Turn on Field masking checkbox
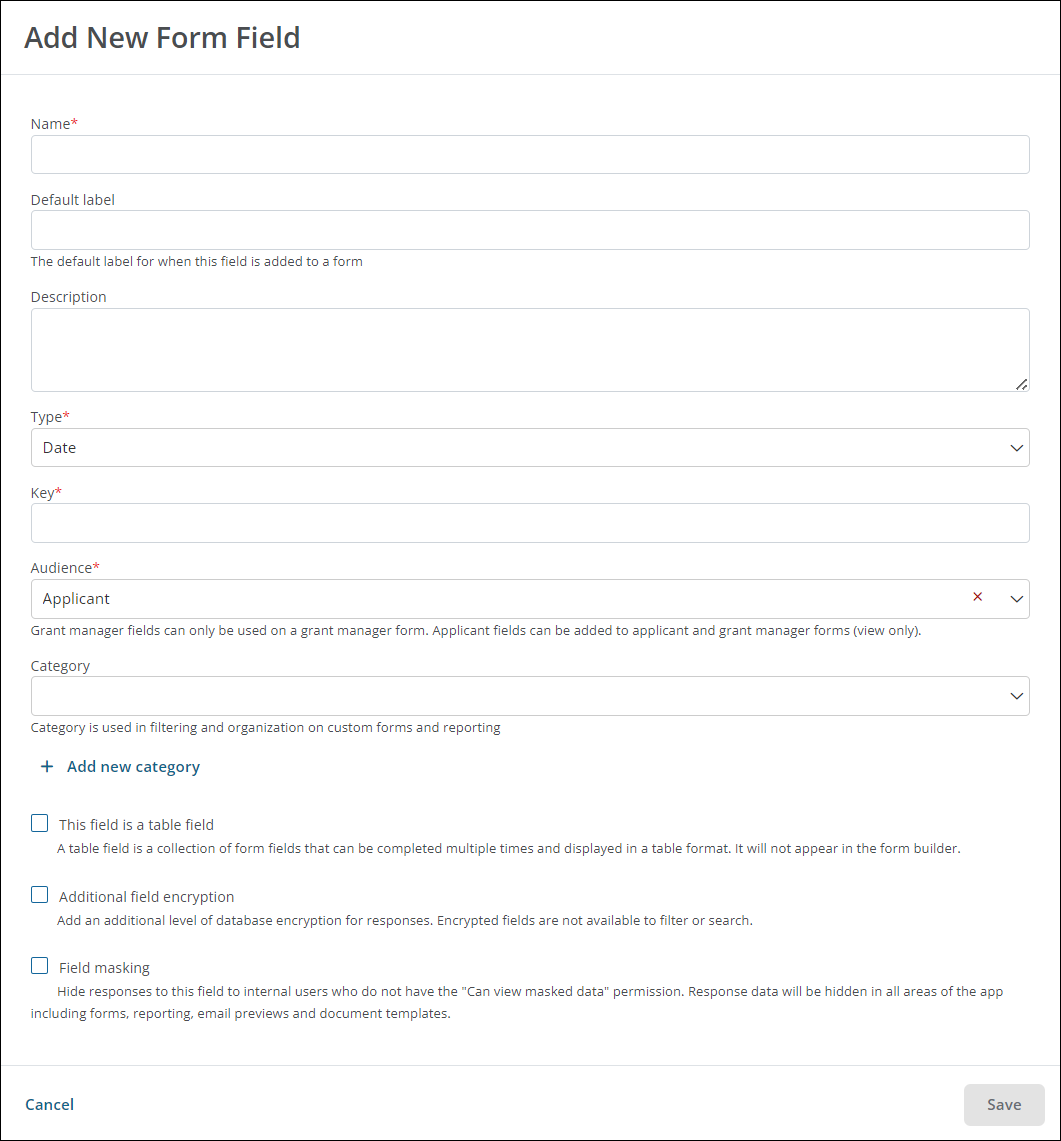The width and height of the screenshot is (1061, 1141). click(40, 966)
